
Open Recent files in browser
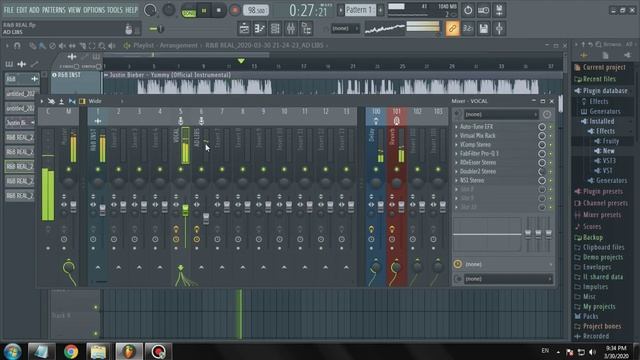pos(599,79)
